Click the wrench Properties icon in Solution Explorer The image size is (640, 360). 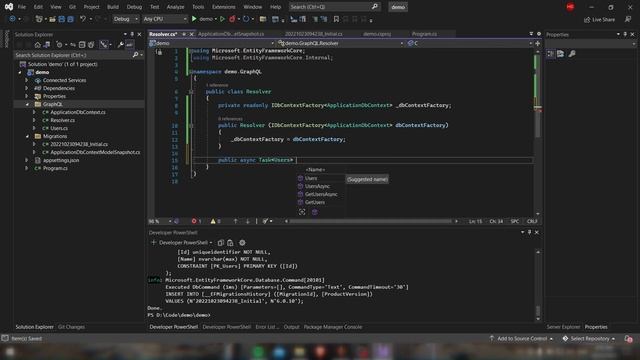click(x=120, y=44)
